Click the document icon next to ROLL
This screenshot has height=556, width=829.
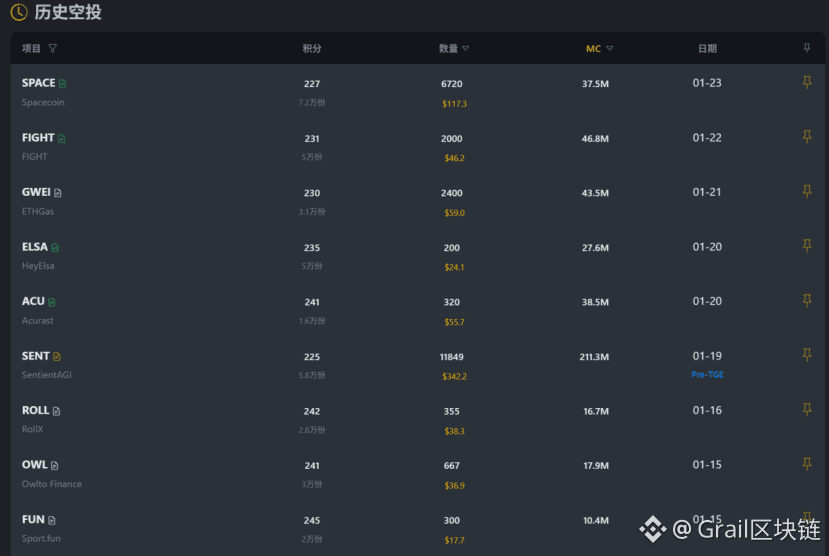click(x=57, y=411)
